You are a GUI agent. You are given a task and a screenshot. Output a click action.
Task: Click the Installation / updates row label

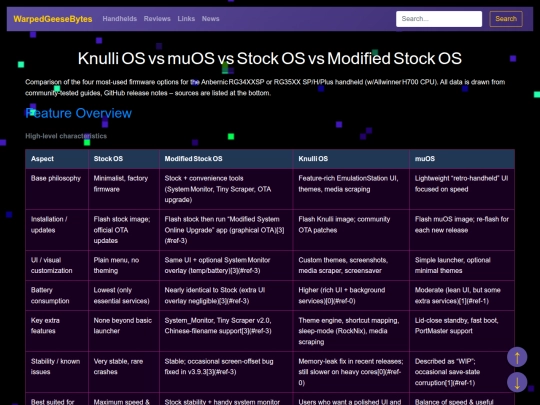(x=57, y=230)
